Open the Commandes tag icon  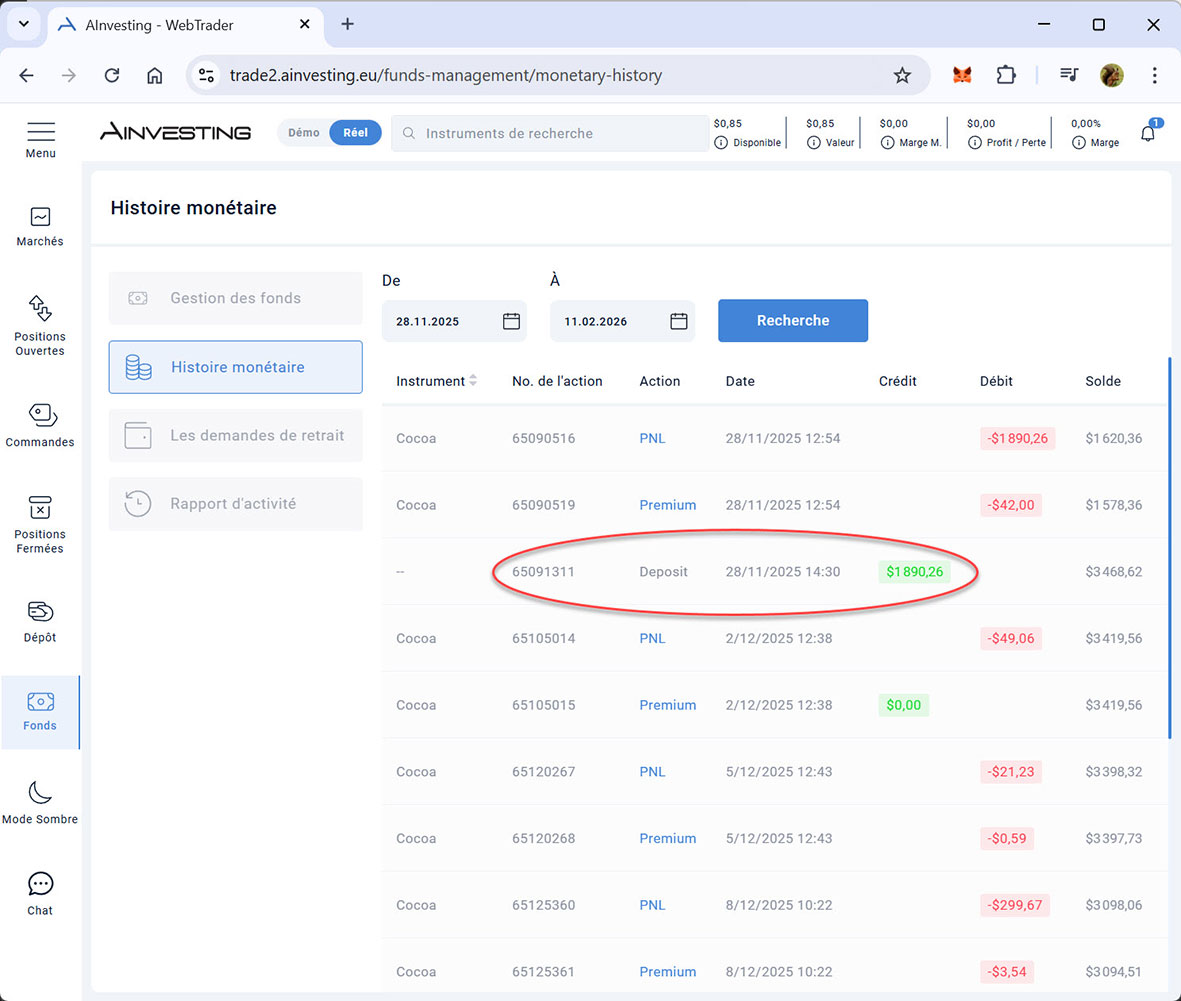pos(41,415)
